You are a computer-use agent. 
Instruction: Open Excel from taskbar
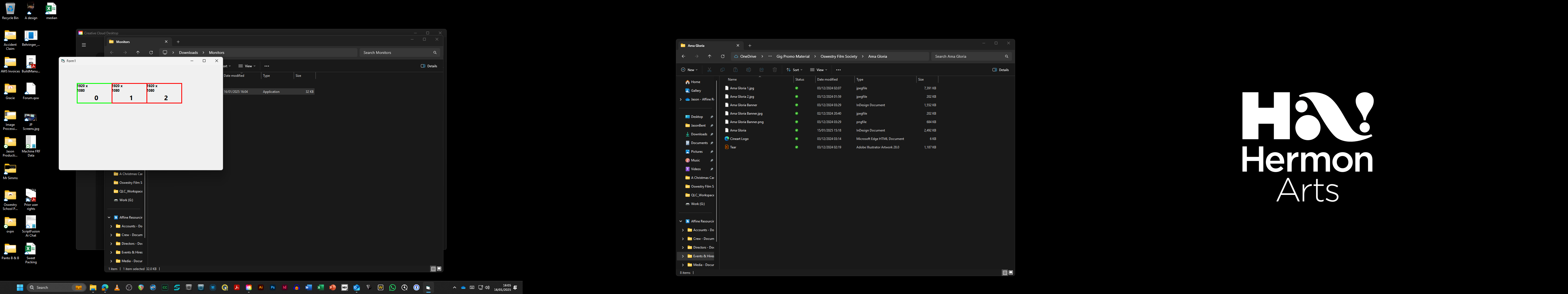[x=321, y=287]
